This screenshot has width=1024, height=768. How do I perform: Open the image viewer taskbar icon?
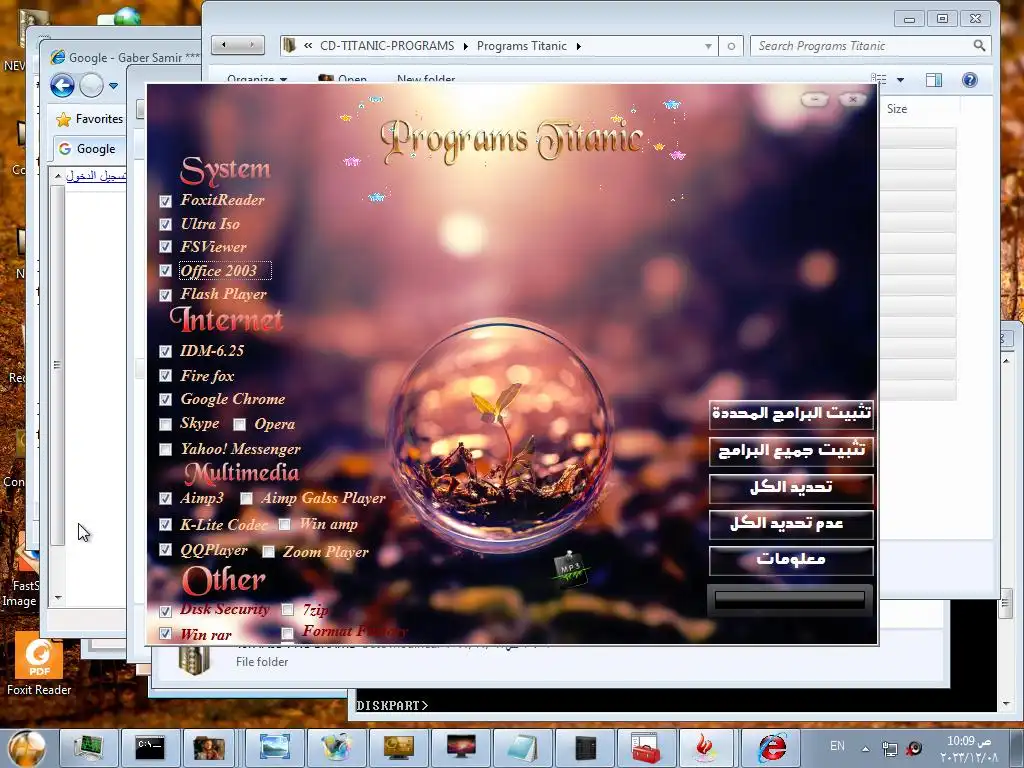274,748
